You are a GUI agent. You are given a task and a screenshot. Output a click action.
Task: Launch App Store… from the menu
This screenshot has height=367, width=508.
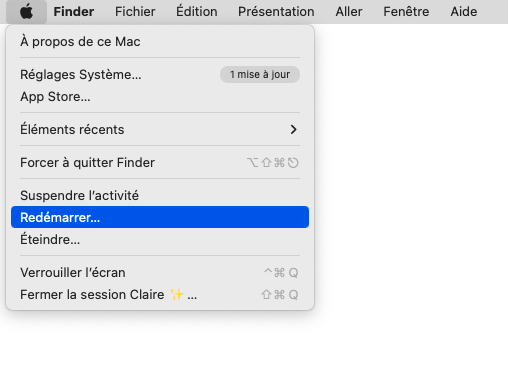[160, 97]
